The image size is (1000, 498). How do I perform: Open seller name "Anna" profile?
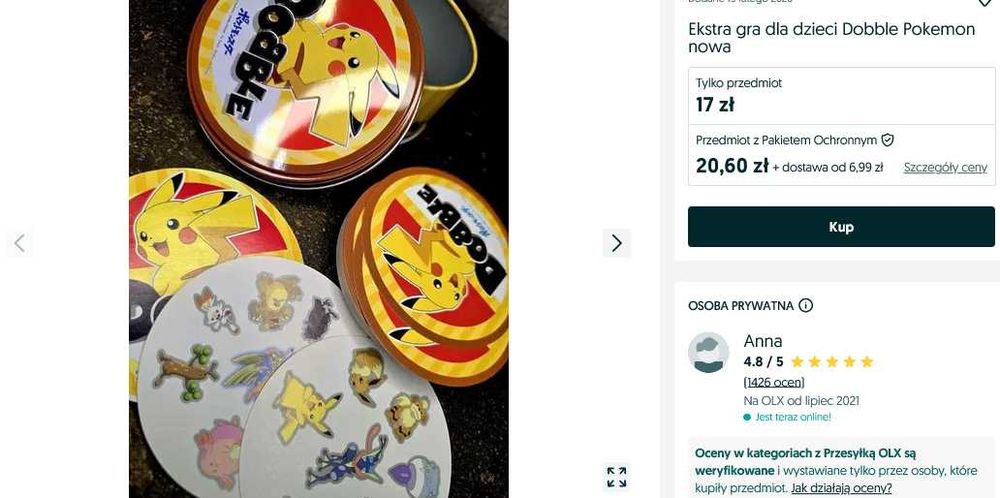(x=763, y=341)
